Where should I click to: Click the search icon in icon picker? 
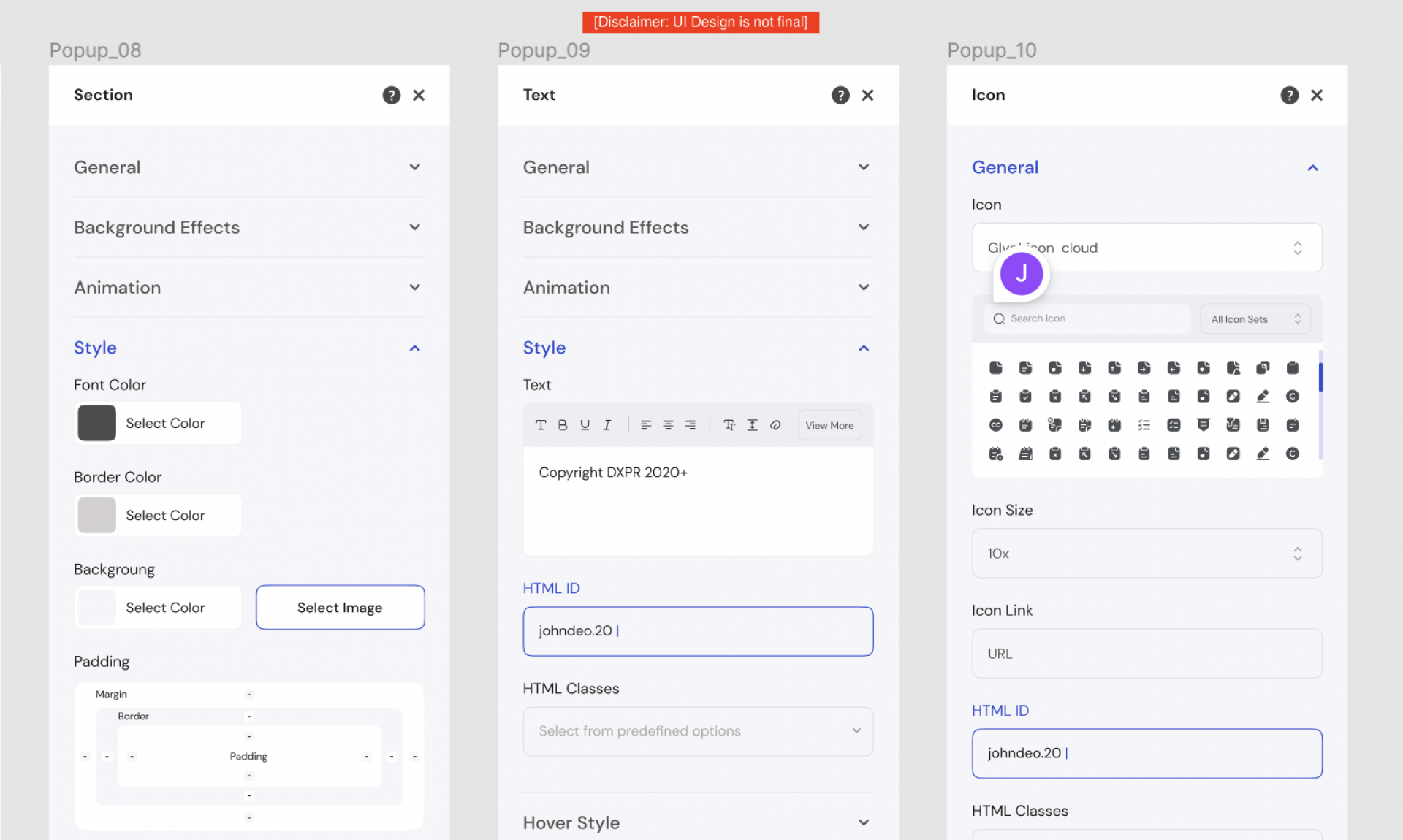[999, 318]
